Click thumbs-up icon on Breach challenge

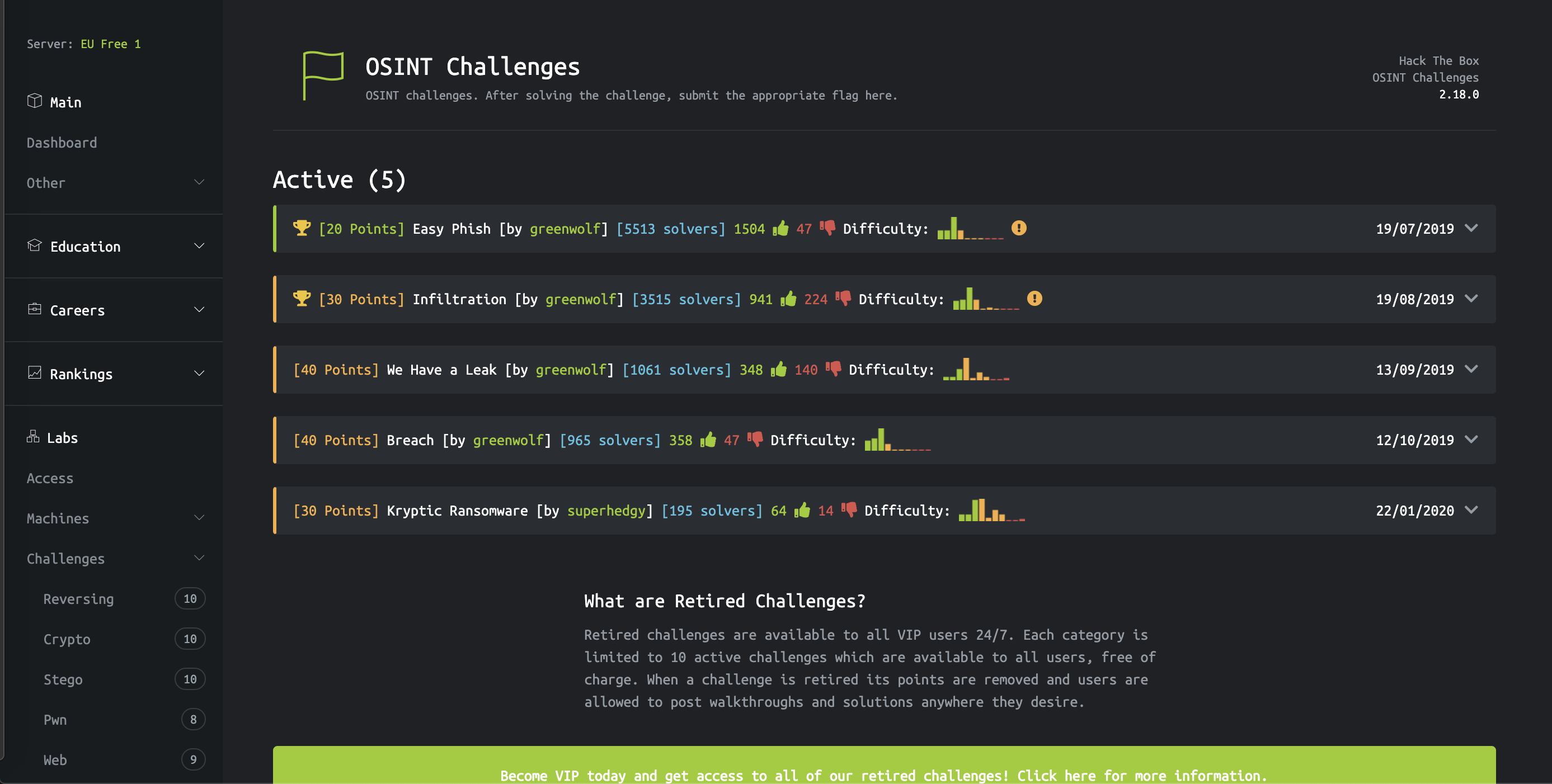click(708, 440)
